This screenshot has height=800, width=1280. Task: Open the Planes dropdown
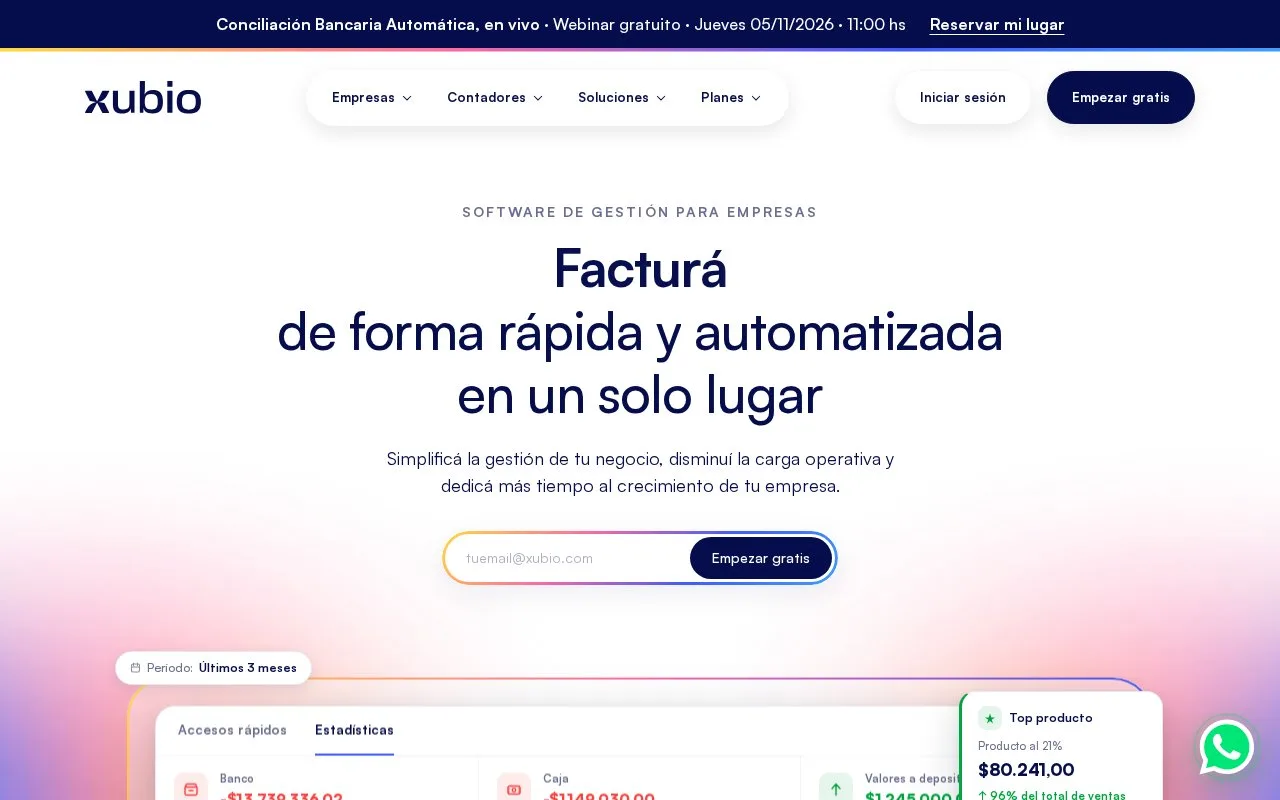731,98
